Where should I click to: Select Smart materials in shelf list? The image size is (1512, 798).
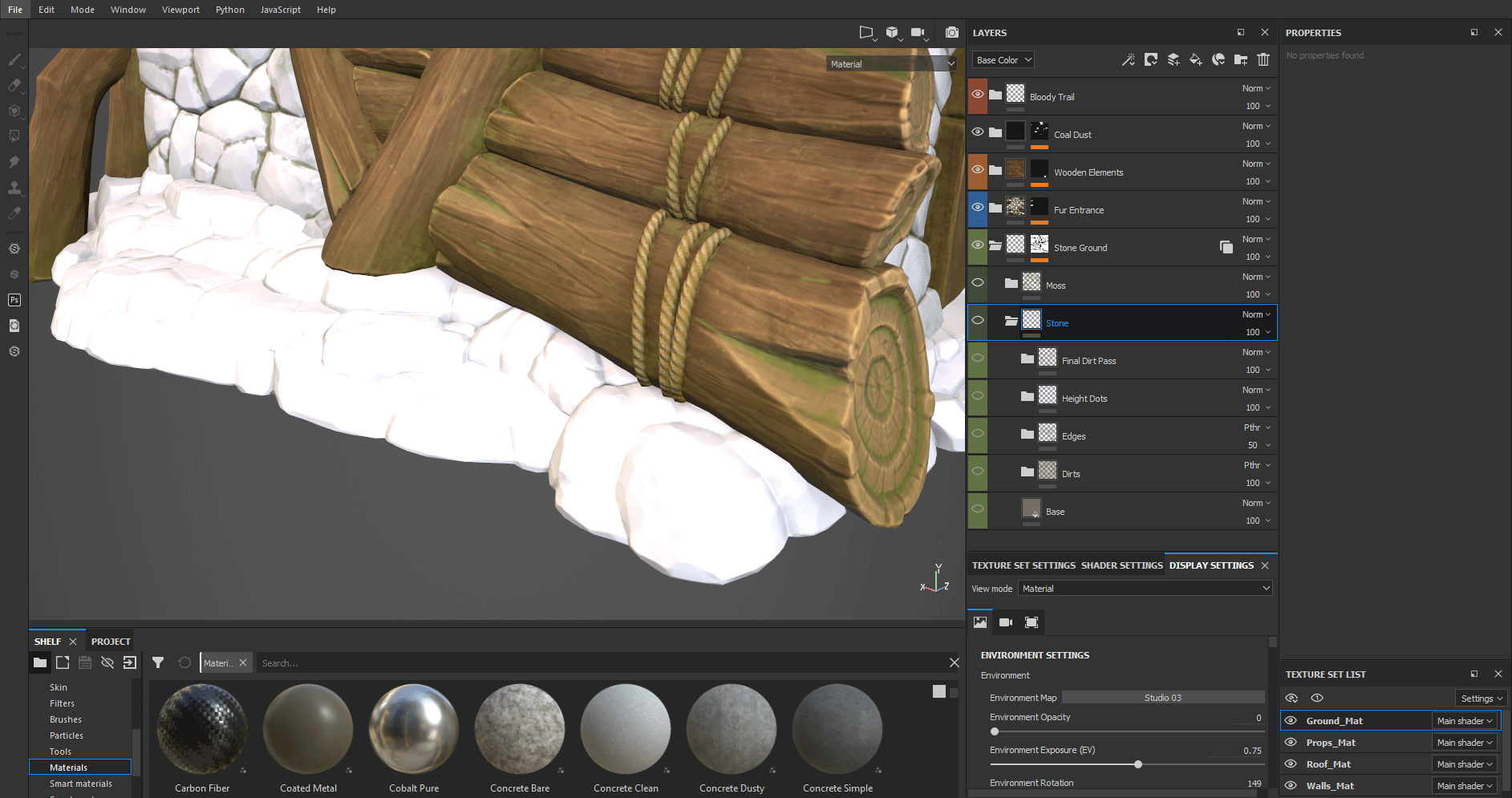(x=81, y=784)
